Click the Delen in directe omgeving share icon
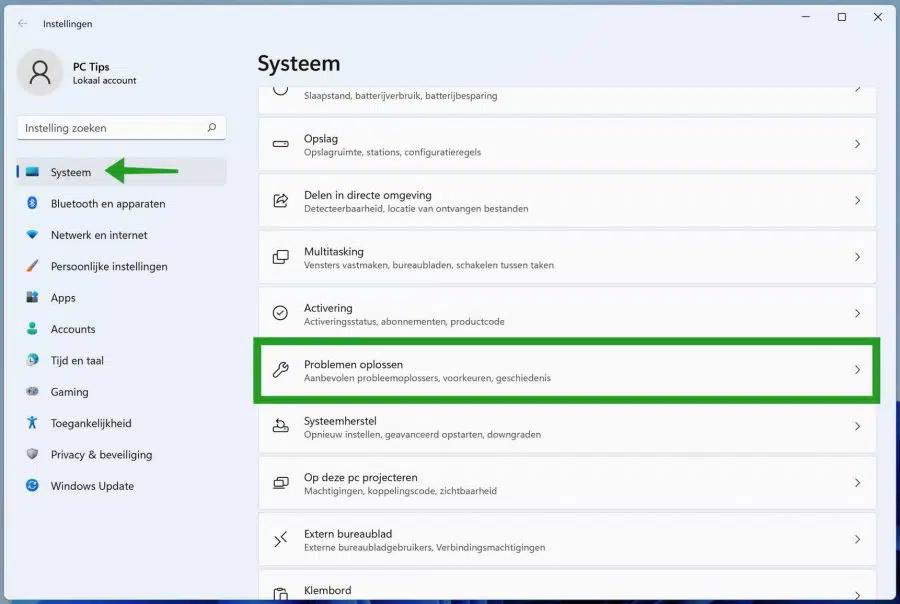900x604 pixels. (281, 200)
